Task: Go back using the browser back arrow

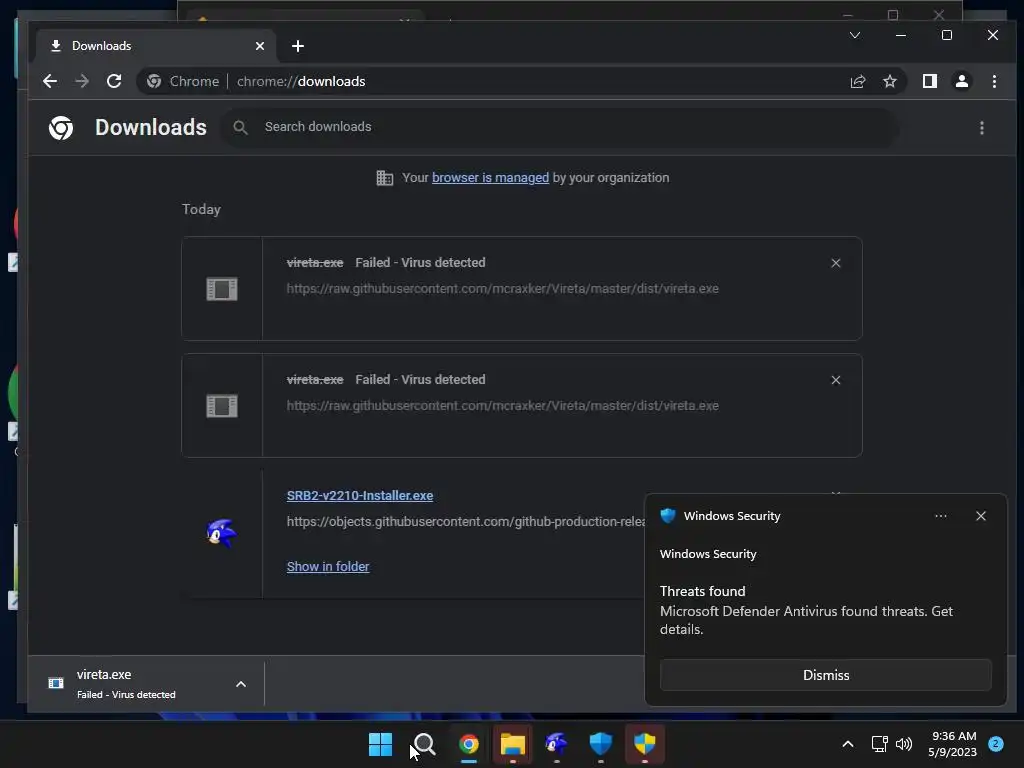Action: tap(50, 81)
